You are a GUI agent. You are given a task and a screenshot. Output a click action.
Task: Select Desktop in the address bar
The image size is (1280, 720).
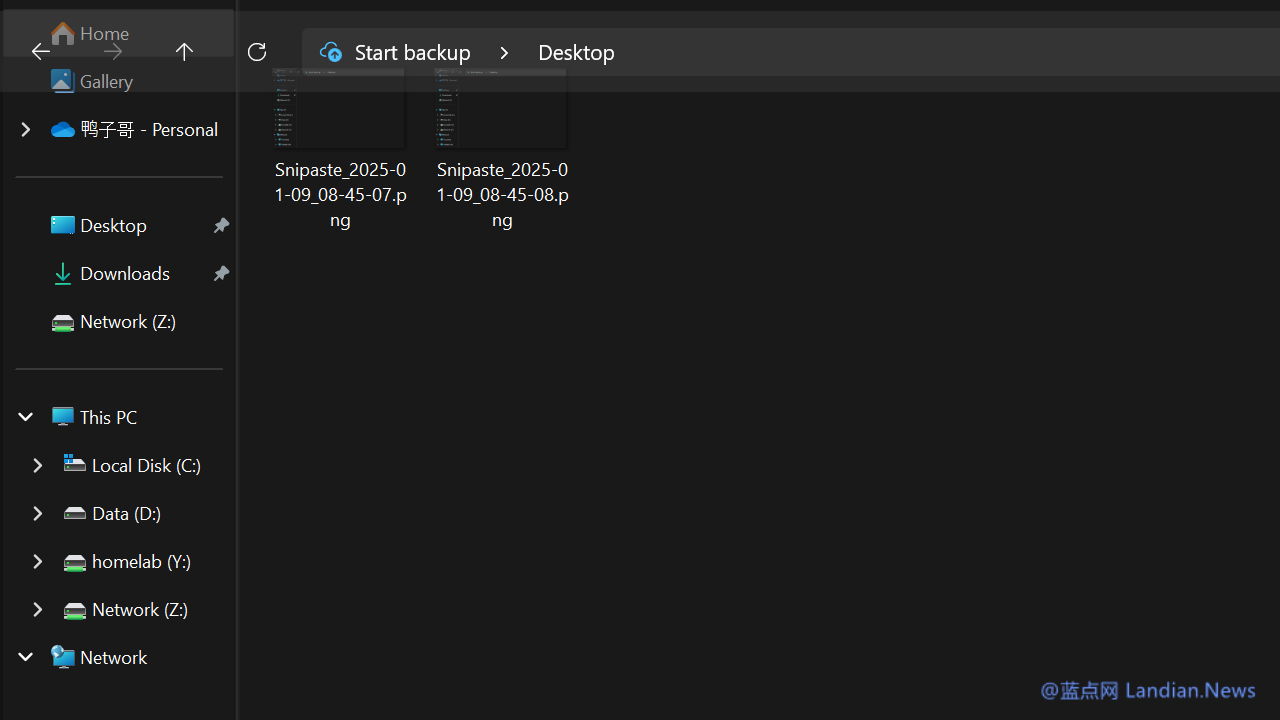(576, 52)
